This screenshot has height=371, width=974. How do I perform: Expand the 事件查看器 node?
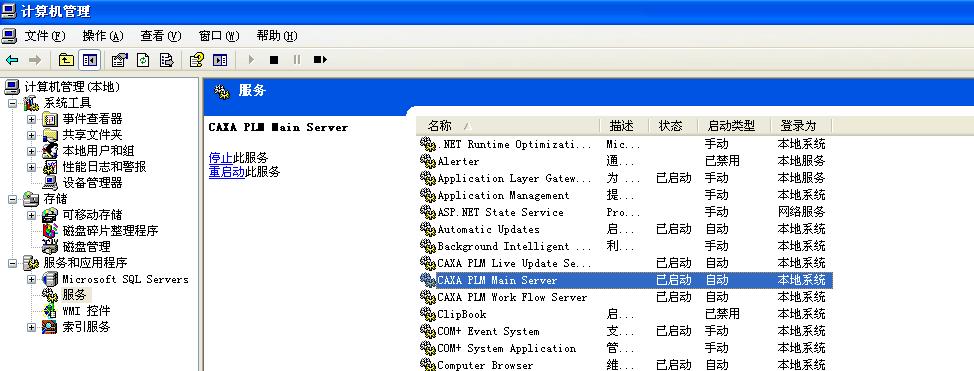point(32,119)
